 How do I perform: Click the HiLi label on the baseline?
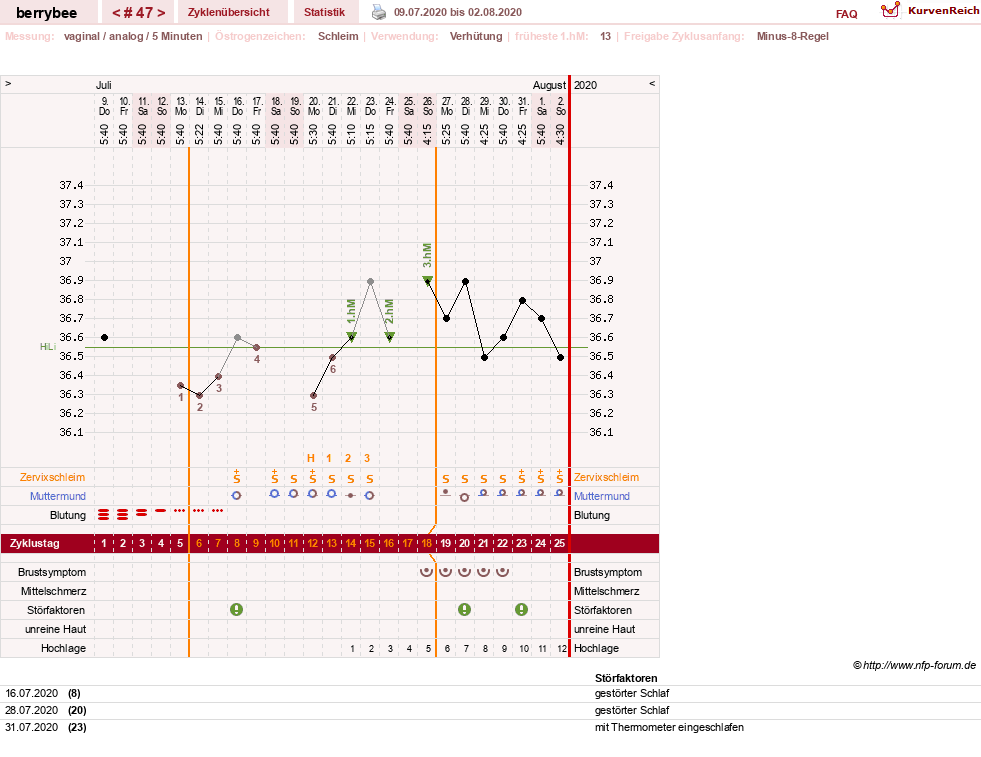pos(48,347)
